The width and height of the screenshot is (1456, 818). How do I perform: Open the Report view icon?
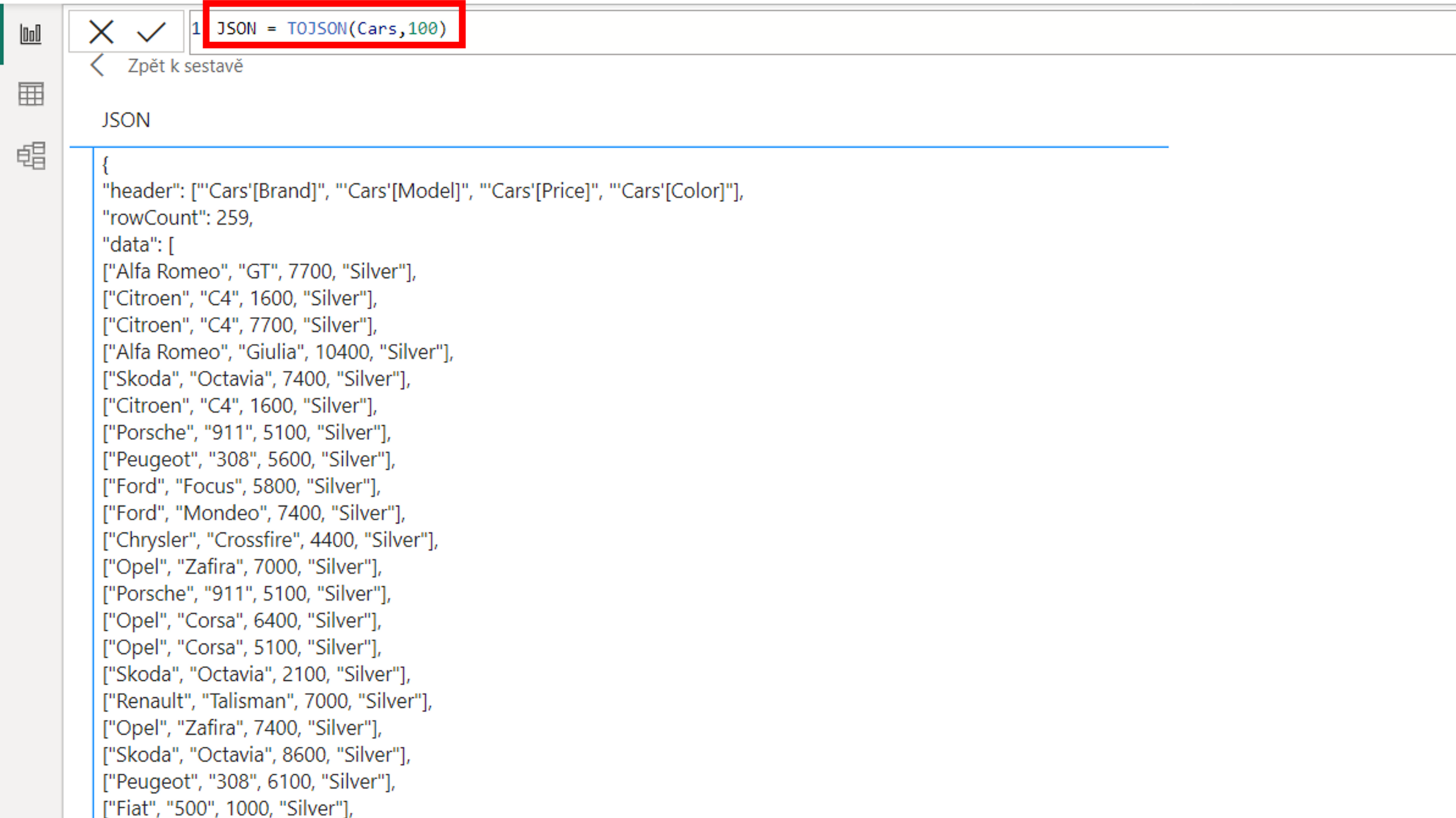(x=31, y=33)
